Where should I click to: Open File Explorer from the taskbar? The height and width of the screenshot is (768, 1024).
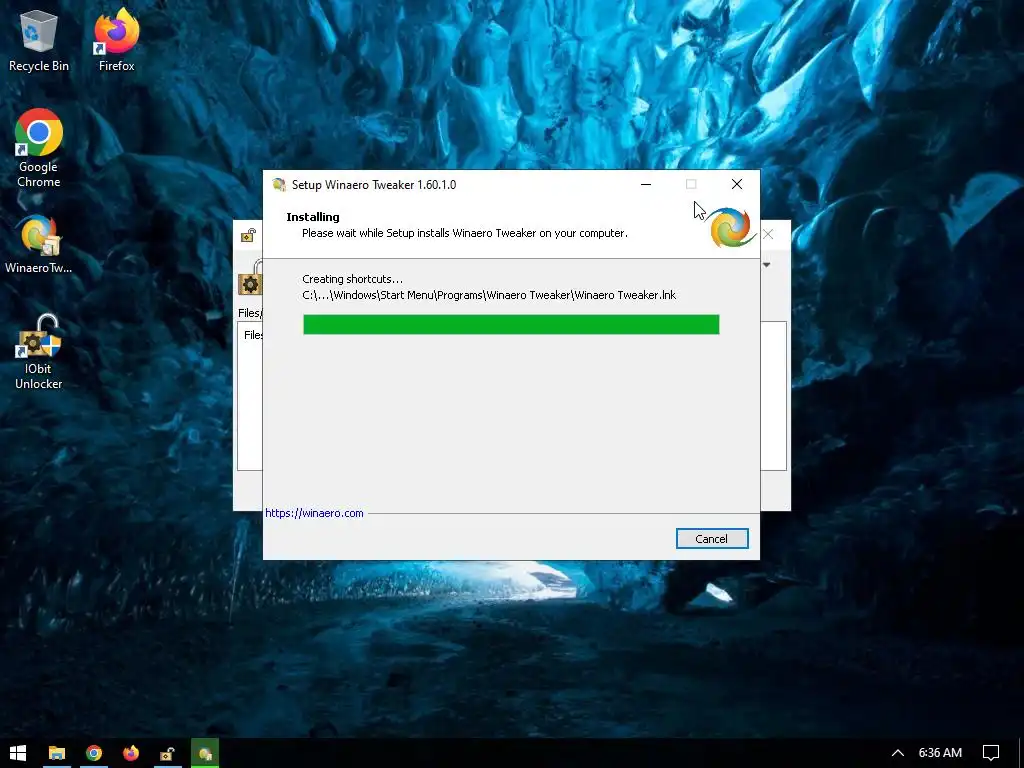57,753
